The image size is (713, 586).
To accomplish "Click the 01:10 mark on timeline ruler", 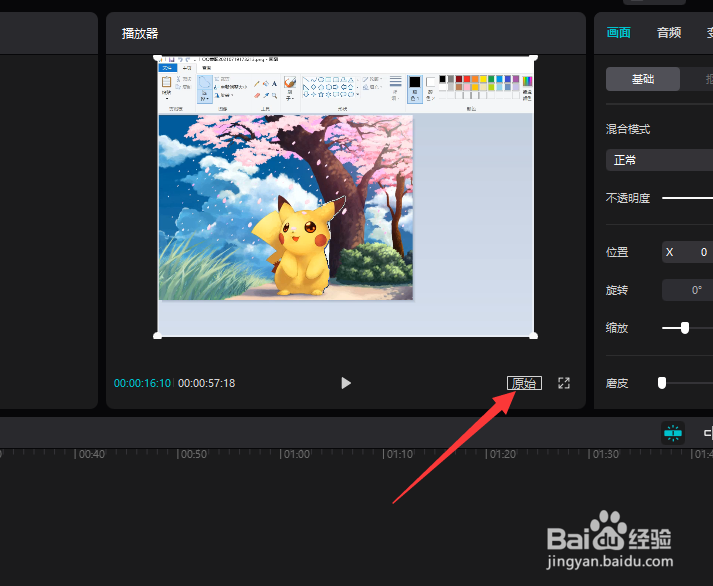I will click(399, 454).
